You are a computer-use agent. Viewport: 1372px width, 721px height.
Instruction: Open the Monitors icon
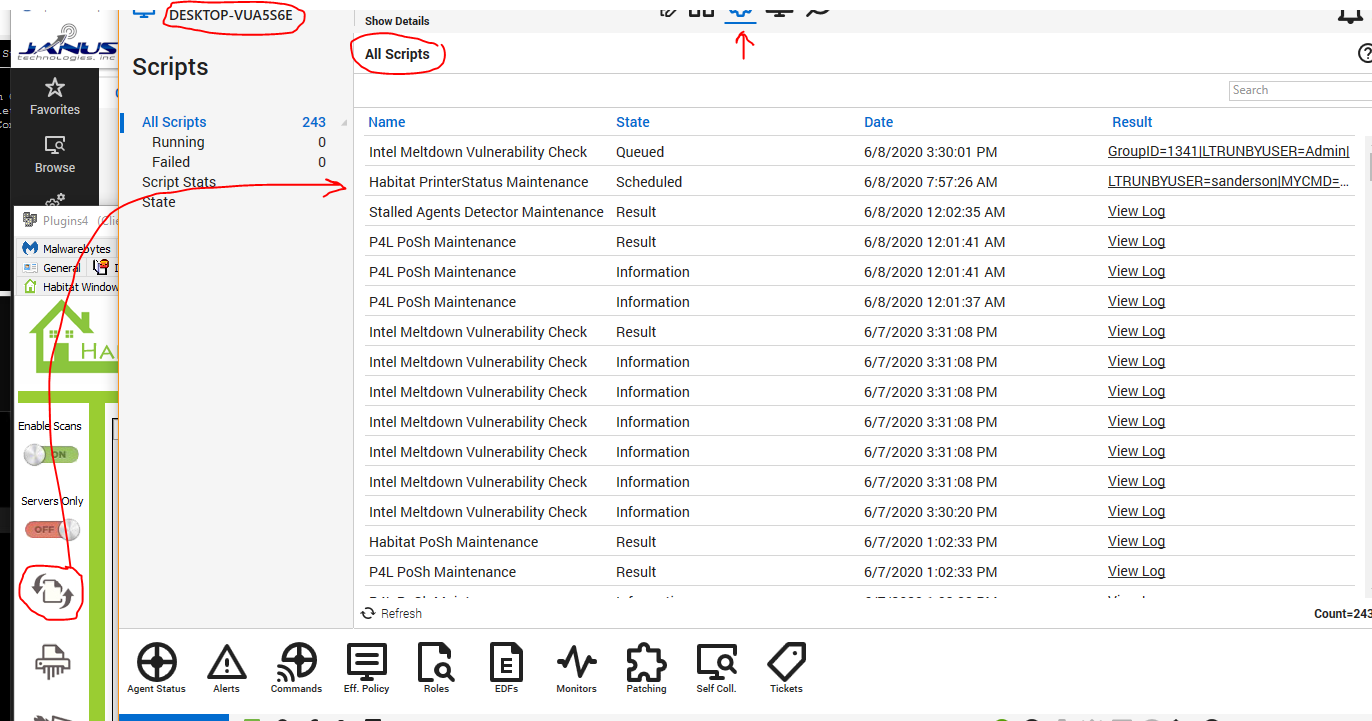[x=576, y=663]
